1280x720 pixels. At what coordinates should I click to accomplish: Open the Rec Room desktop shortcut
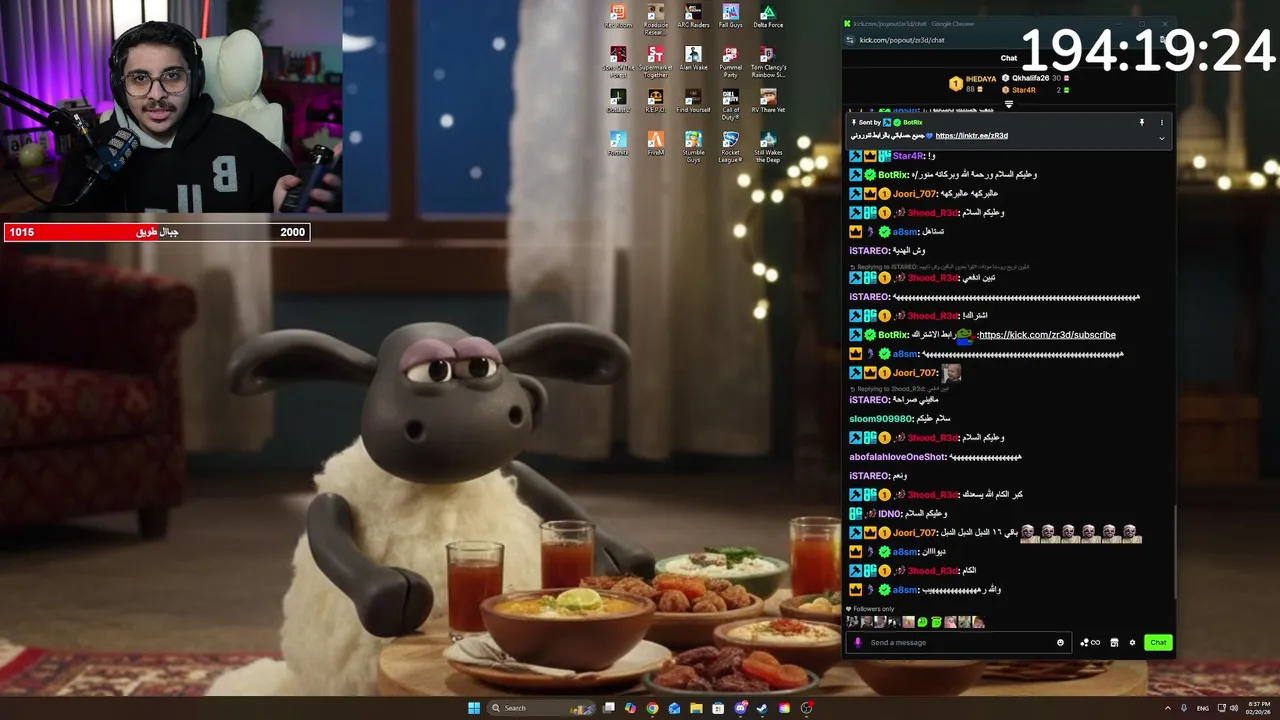pos(618,16)
